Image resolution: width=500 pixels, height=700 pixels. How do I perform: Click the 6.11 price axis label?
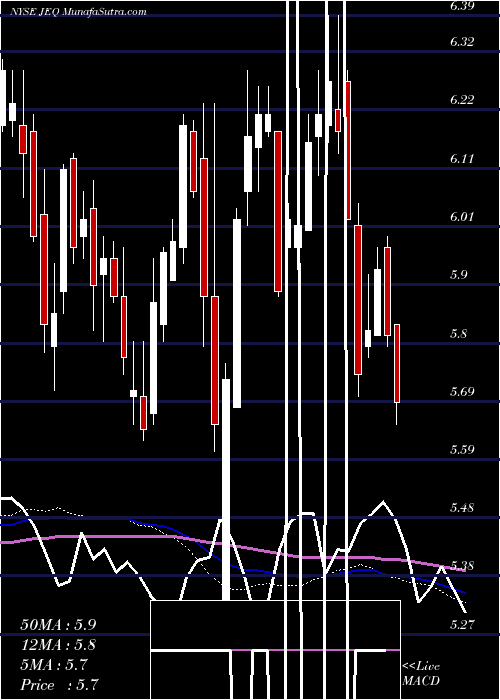pyautogui.click(x=460, y=159)
